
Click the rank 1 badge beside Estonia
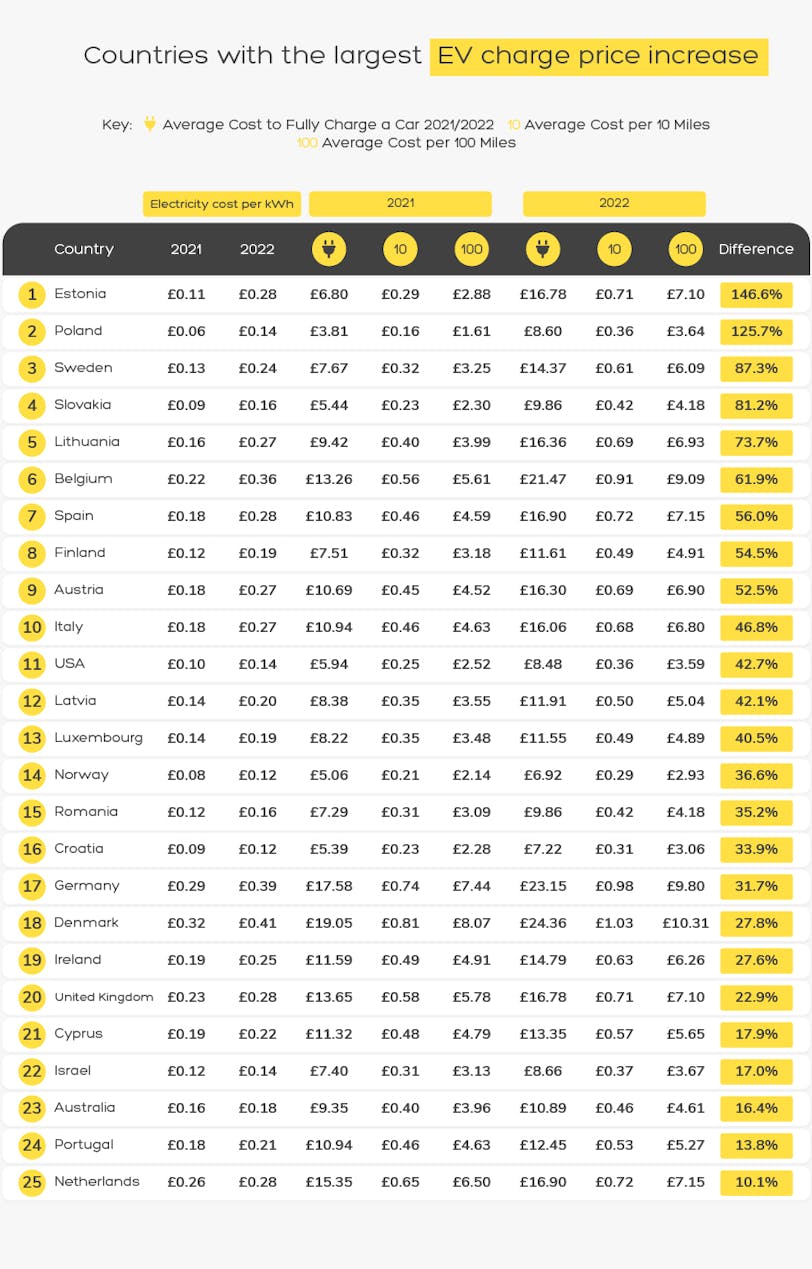32,294
